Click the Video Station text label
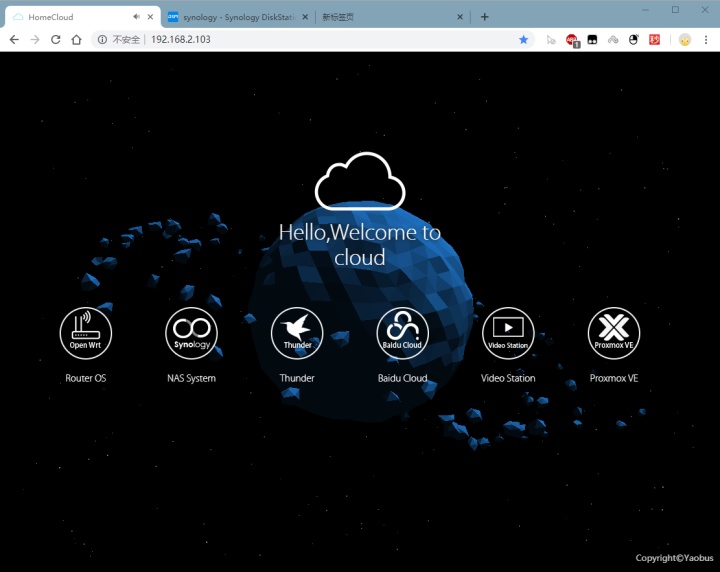720x572 pixels. click(x=508, y=378)
